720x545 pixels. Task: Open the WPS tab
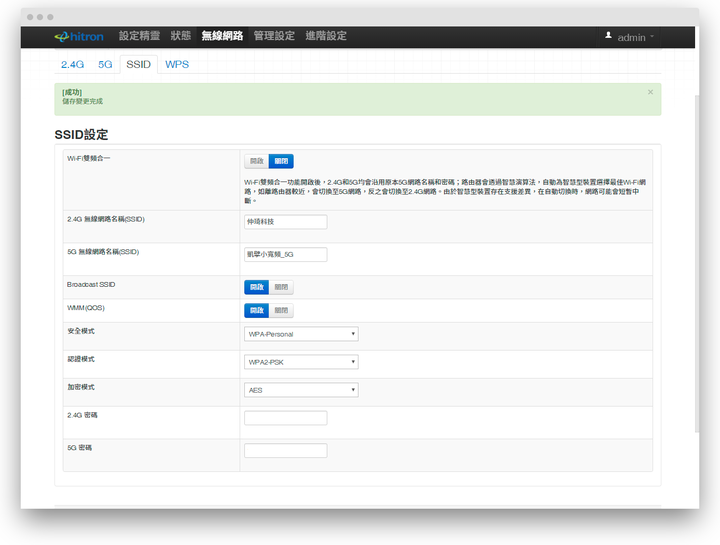pos(177,64)
